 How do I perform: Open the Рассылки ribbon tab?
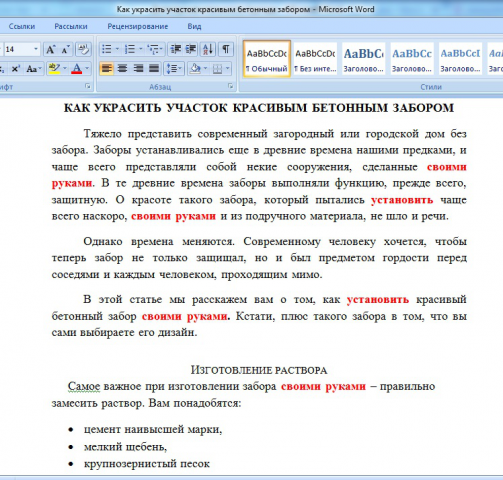71,26
